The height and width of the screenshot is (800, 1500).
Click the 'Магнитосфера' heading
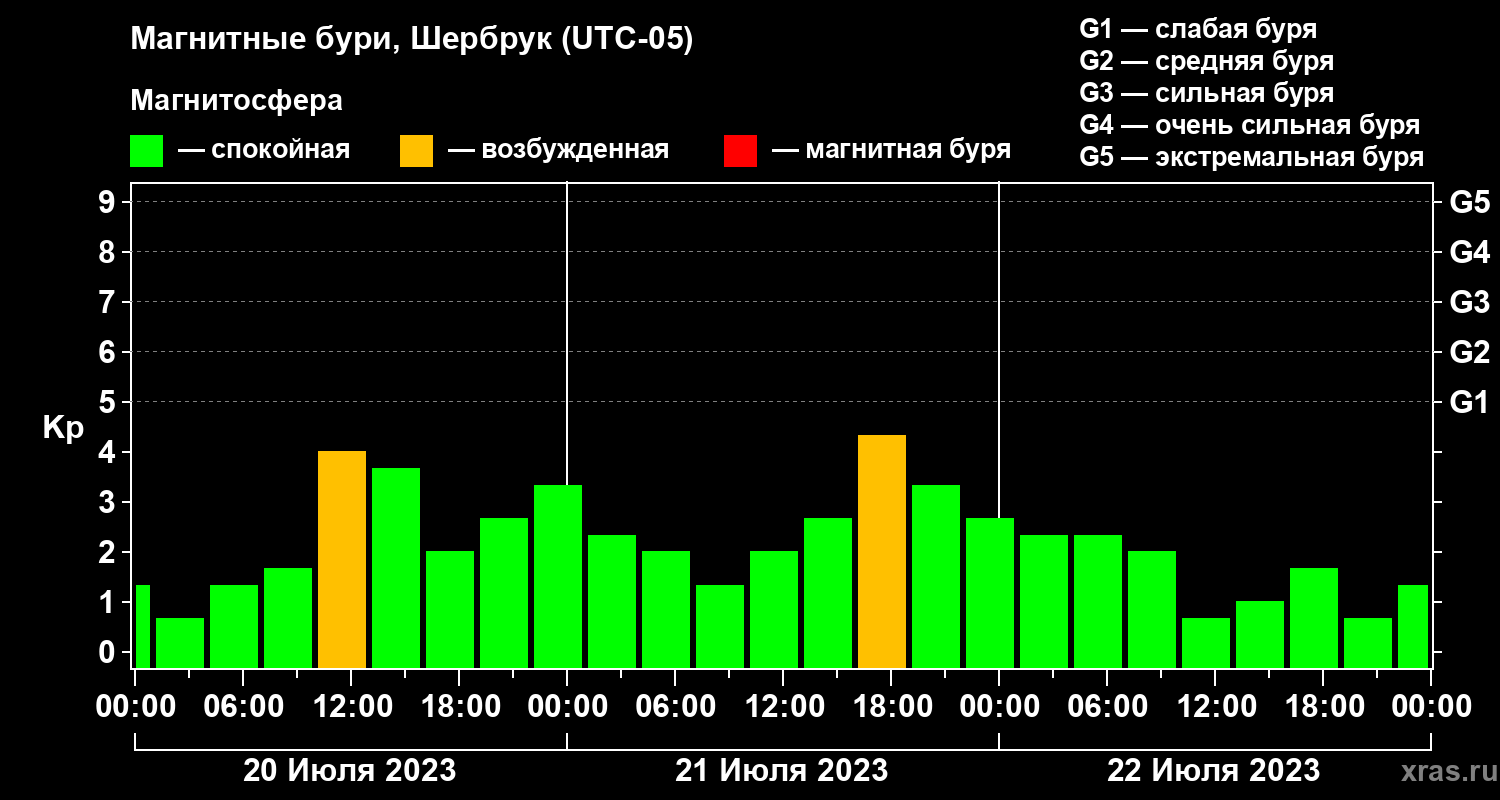[x=236, y=101]
